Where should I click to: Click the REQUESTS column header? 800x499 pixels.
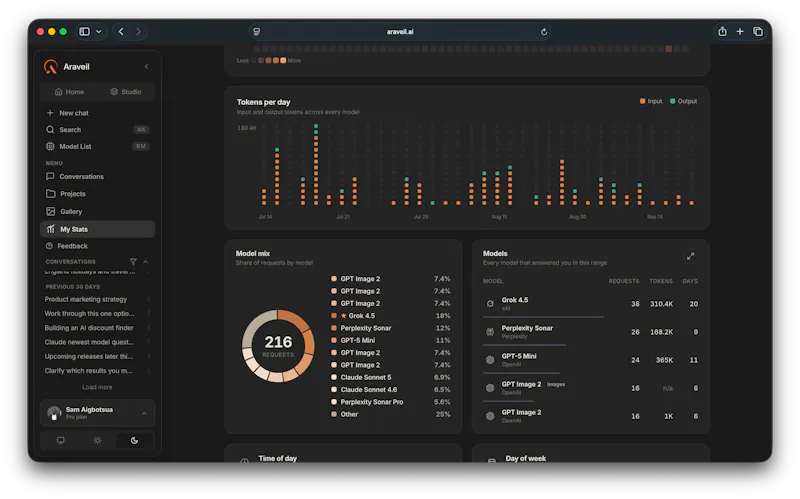(x=623, y=281)
